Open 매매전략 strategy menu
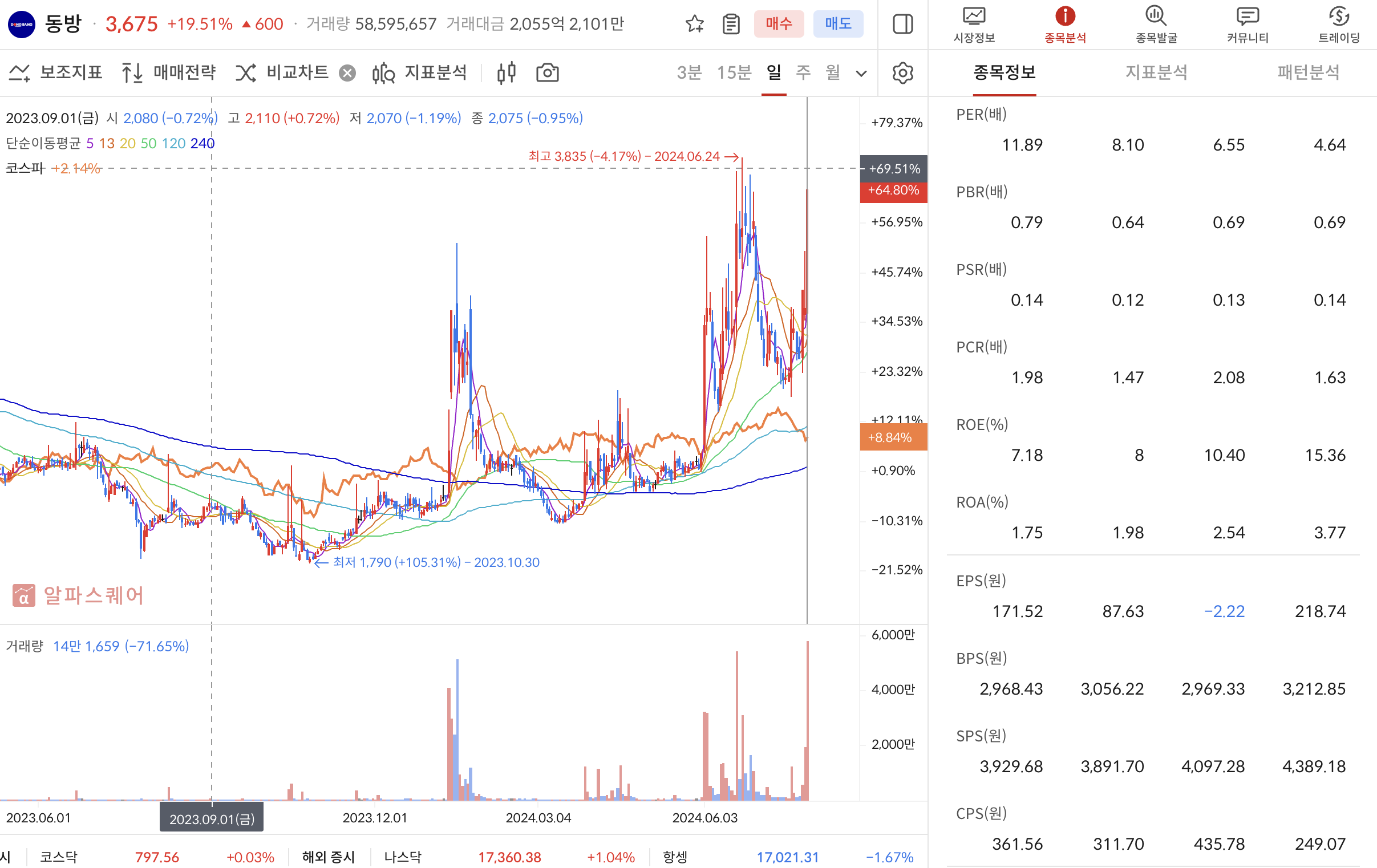The height and width of the screenshot is (868, 1377). coord(169,73)
